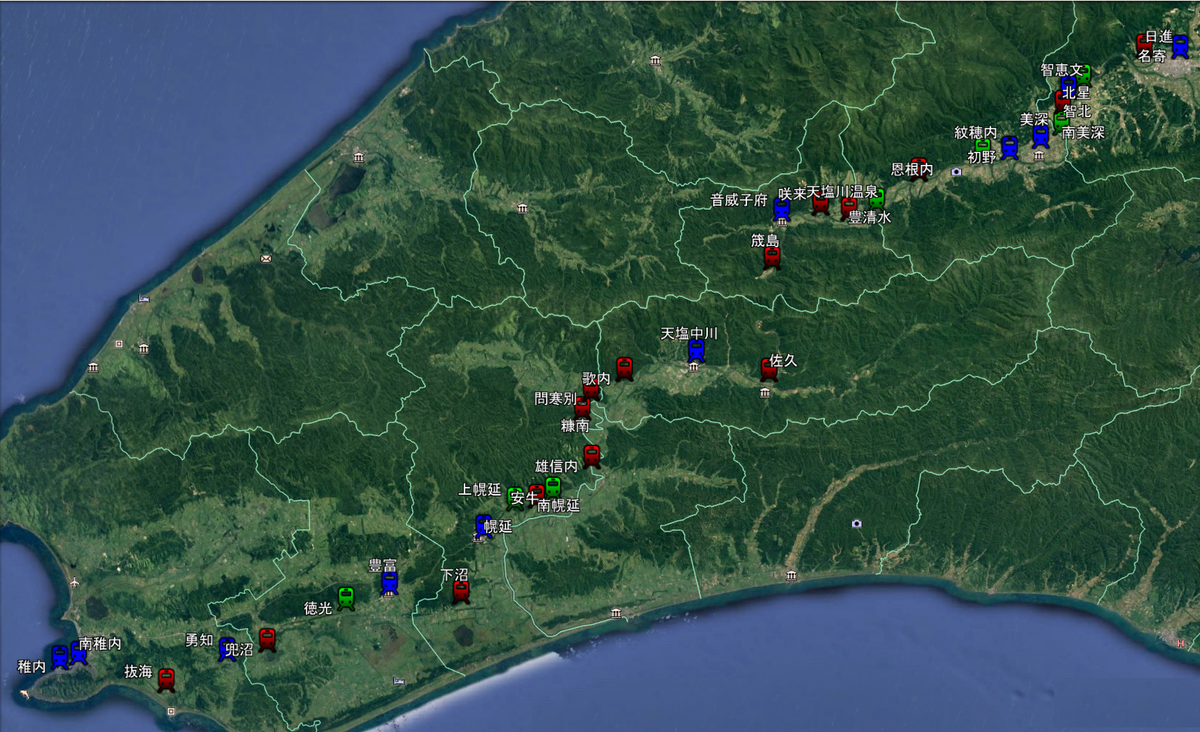Image resolution: width=1200 pixels, height=732 pixels.
Task: Select the 初野 label
Action: point(982,157)
